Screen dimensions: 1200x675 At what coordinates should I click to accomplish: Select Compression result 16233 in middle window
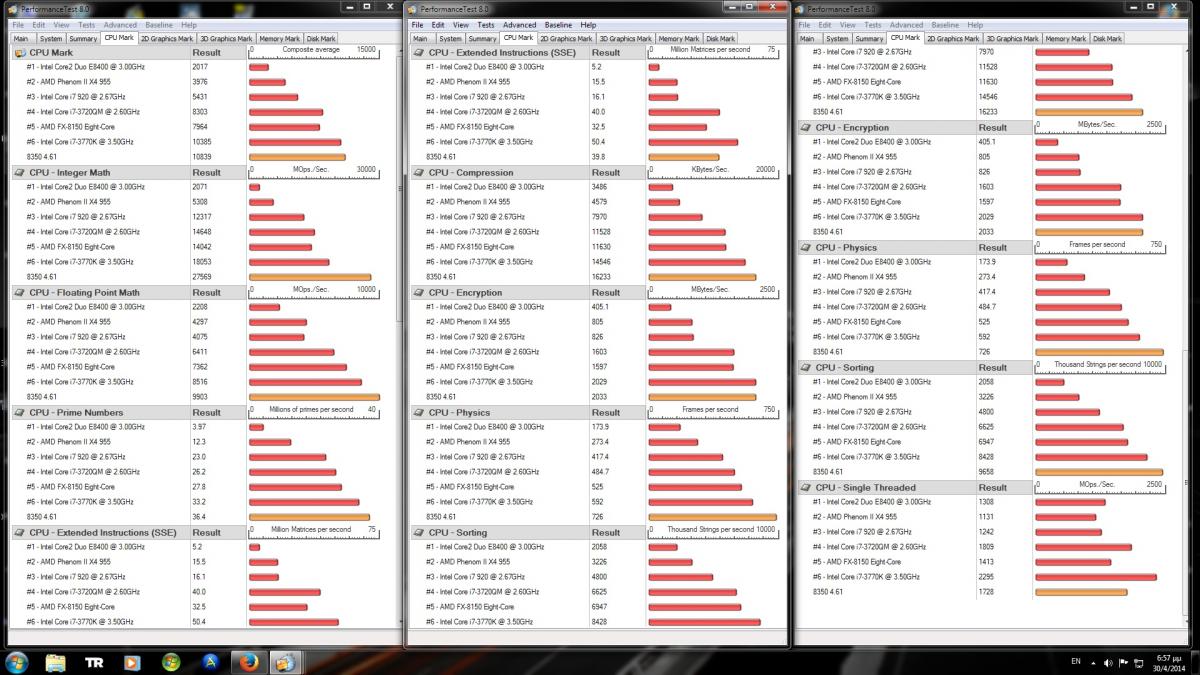click(x=601, y=277)
